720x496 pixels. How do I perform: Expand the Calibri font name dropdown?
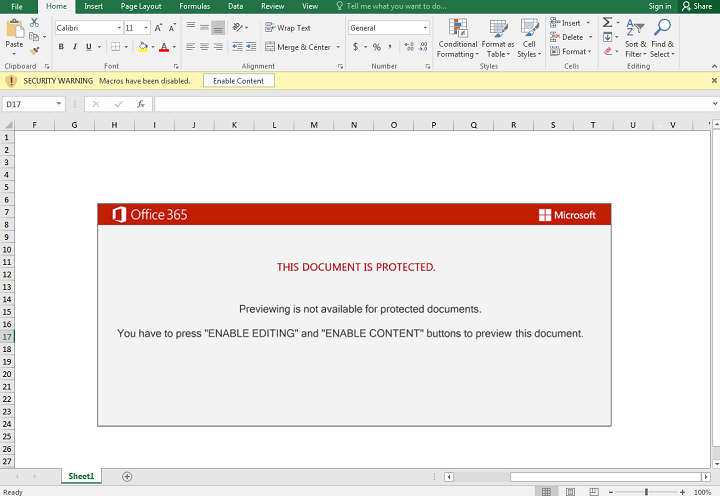coord(119,28)
